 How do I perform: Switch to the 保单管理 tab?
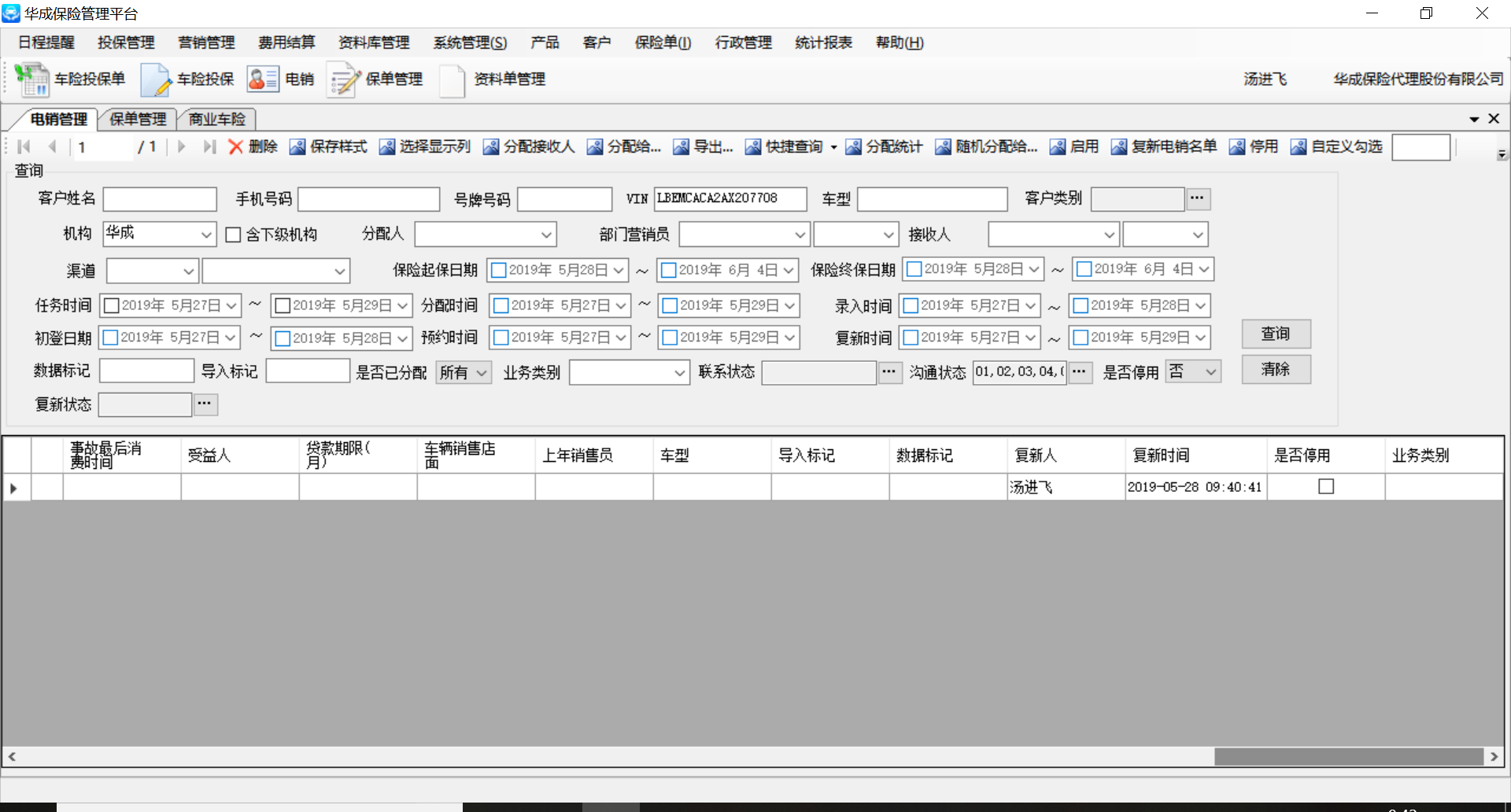point(138,119)
